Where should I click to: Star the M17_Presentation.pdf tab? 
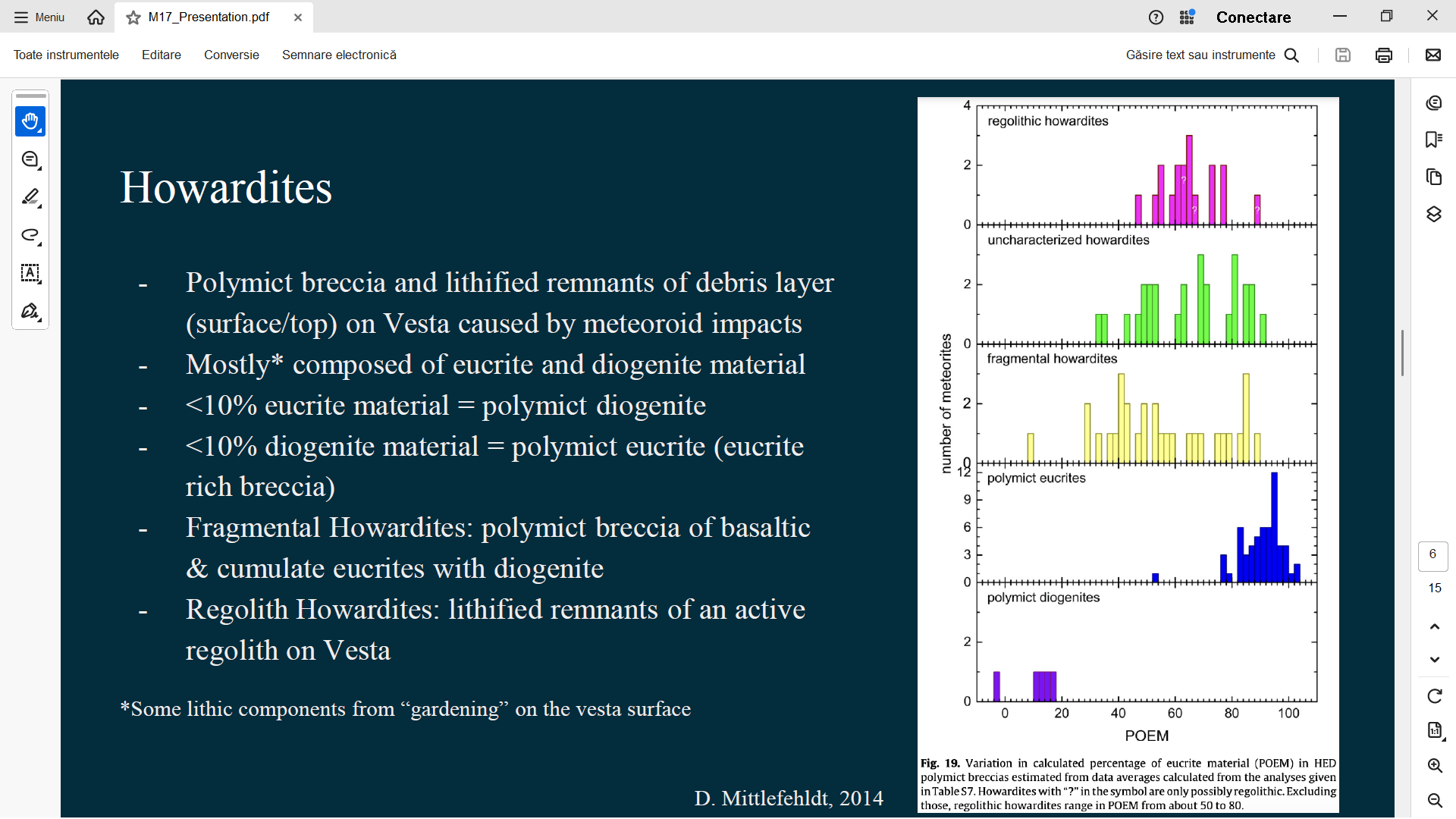coord(133,17)
